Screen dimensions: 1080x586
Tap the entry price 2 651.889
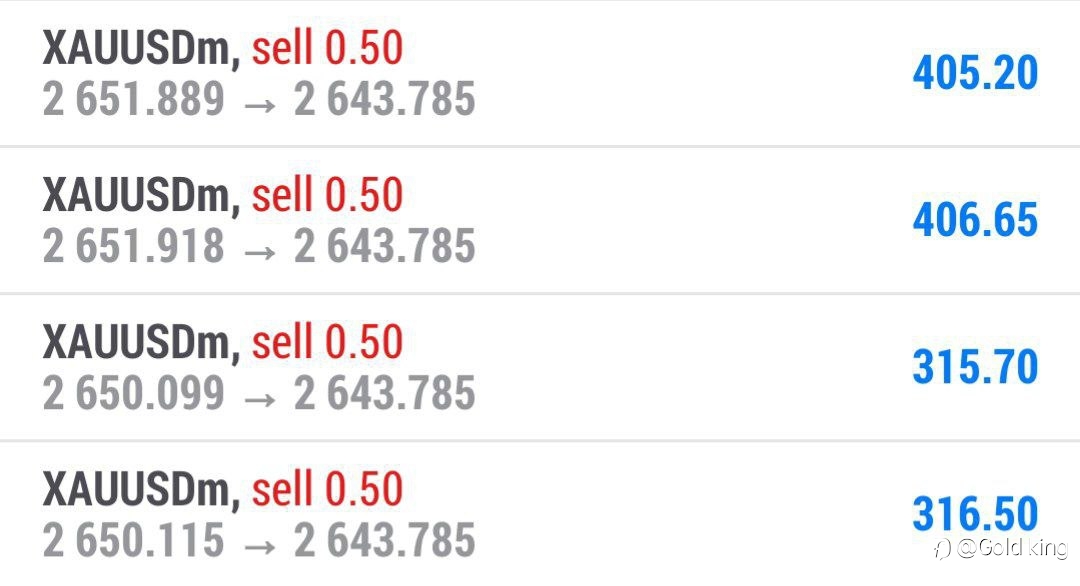[x=134, y=98]
